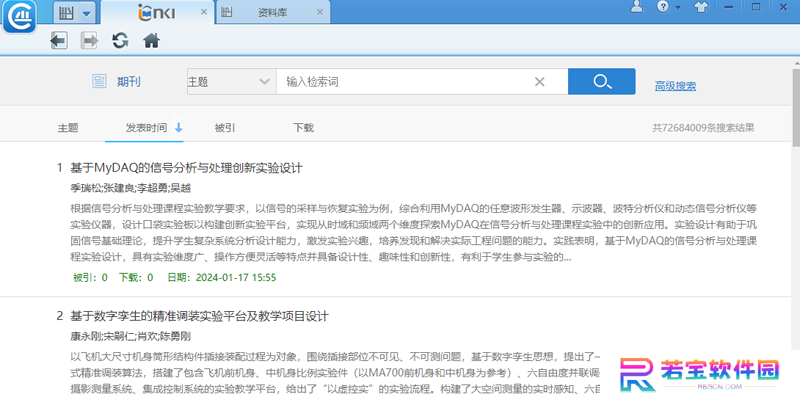This screenshot has width=800, height=400.
Task: Sort results by 下载
Action: tap(303, 128)
